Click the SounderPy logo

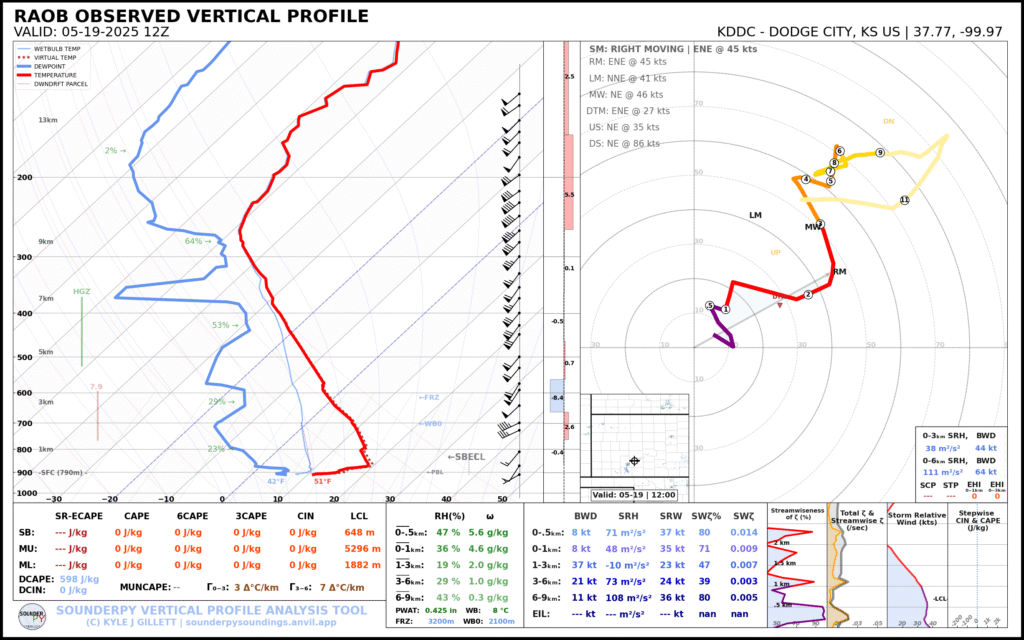(32, 613)
